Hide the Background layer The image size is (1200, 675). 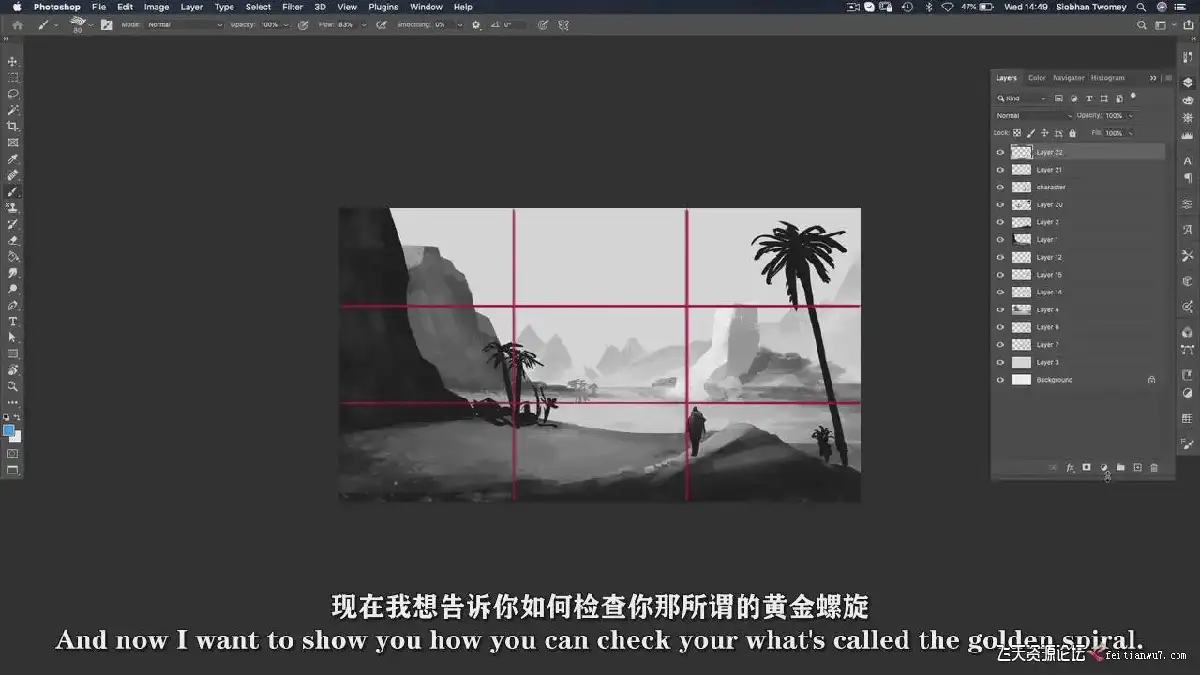pyautogui.click(x=1000, y=380)
